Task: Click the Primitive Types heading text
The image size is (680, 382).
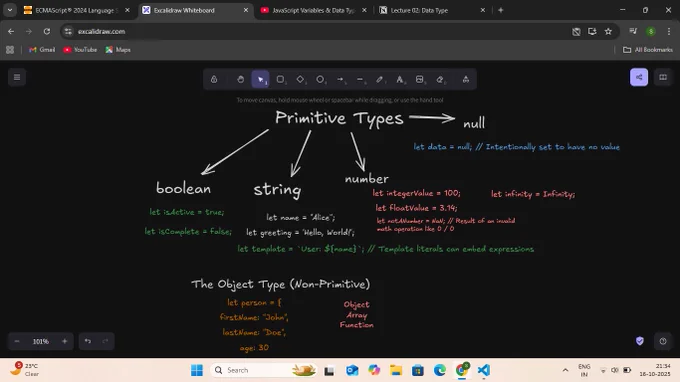Action: tap(339, 118)
